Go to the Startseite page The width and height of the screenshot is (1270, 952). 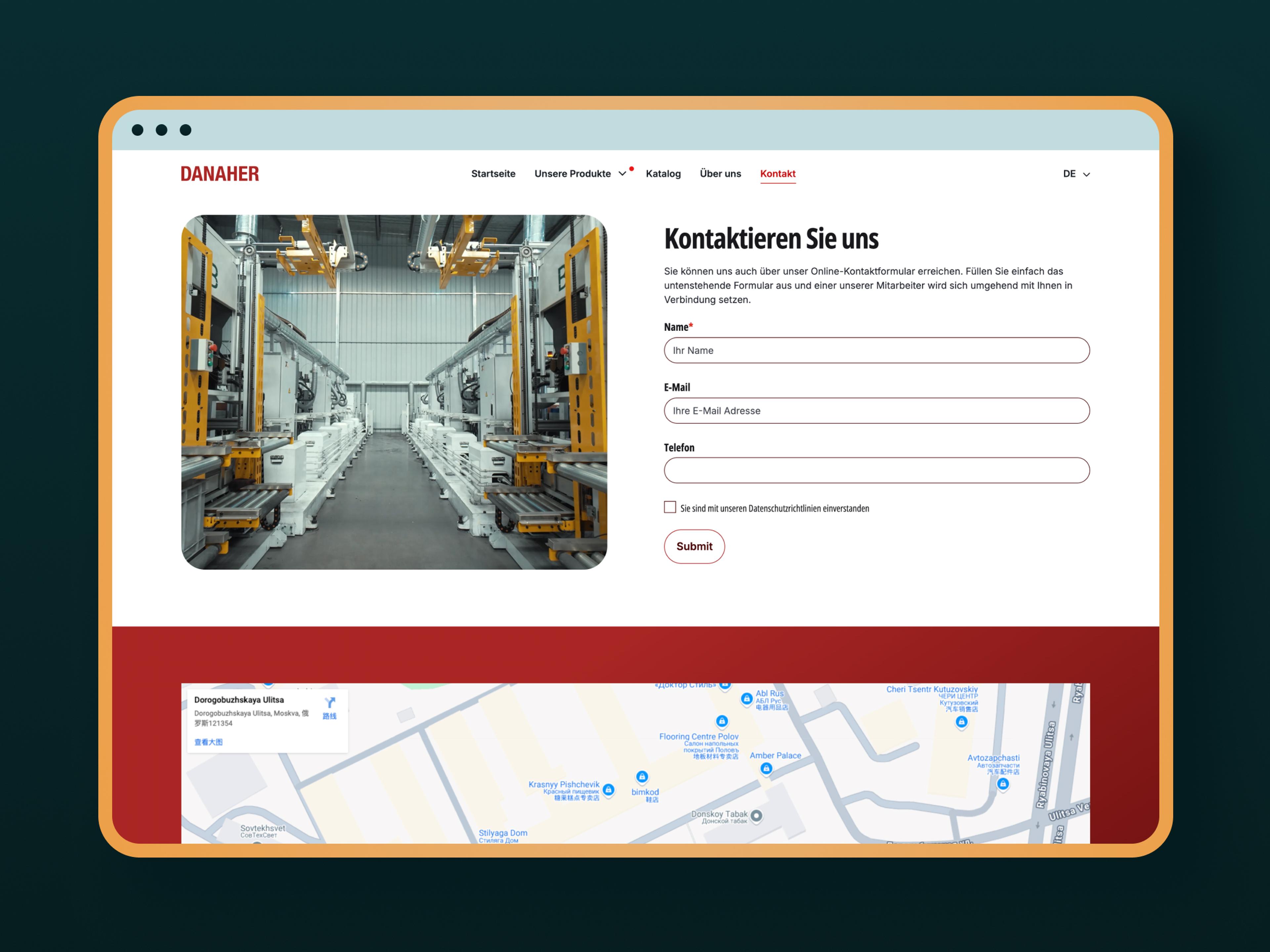pos(492,174)
